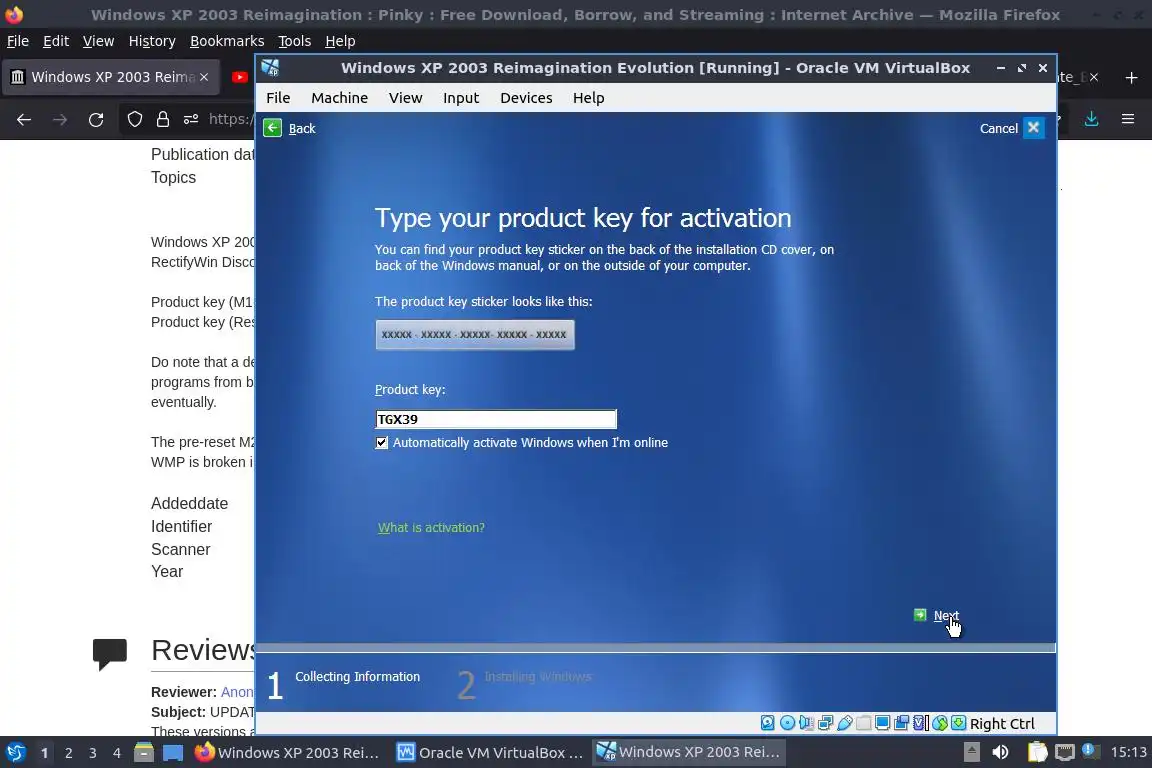Click the network adapter status icon
This screenshot has height=768, width=1152.
(x=825, y=723)
